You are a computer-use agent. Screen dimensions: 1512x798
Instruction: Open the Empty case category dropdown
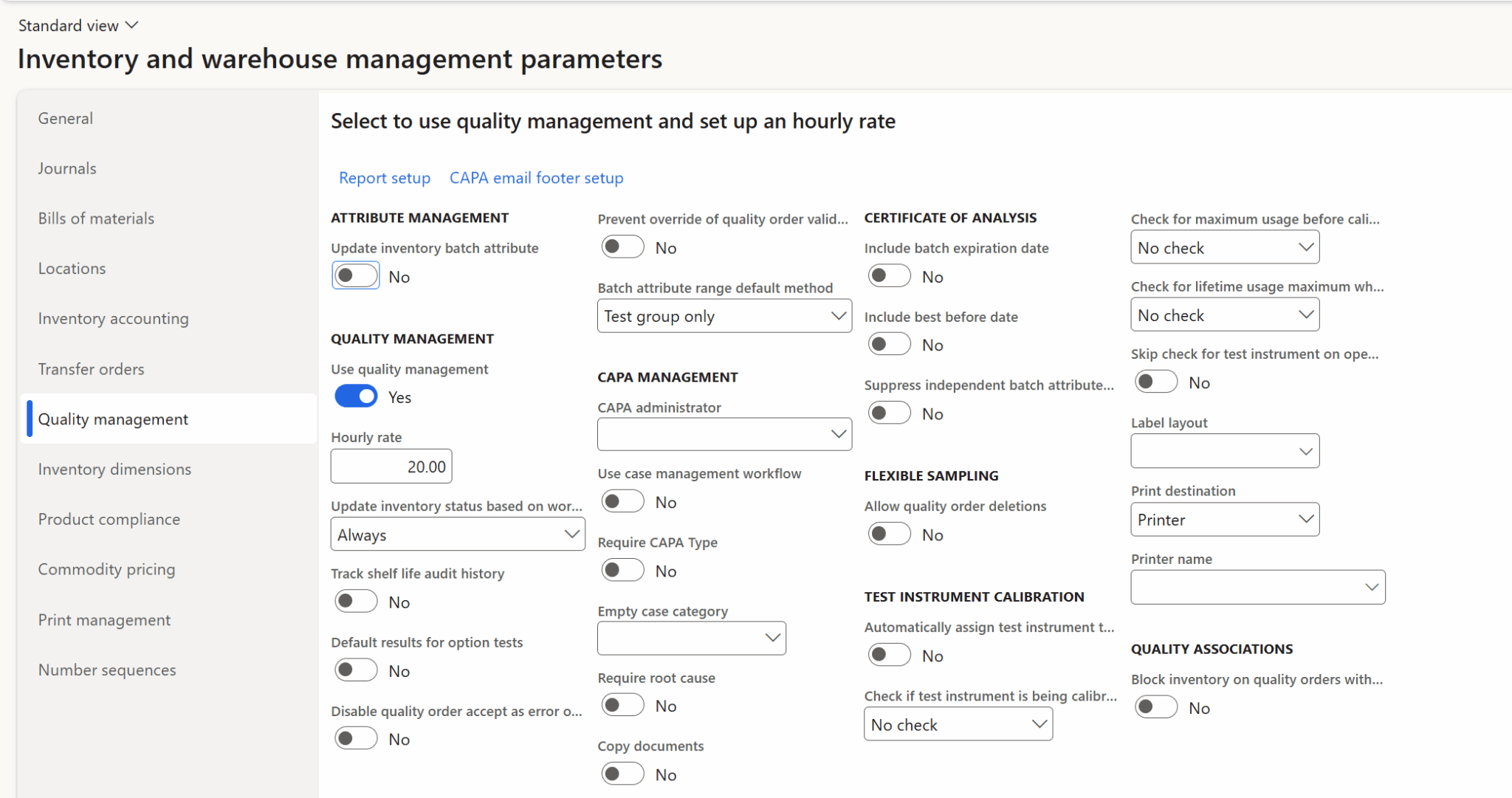coord(691,638)
